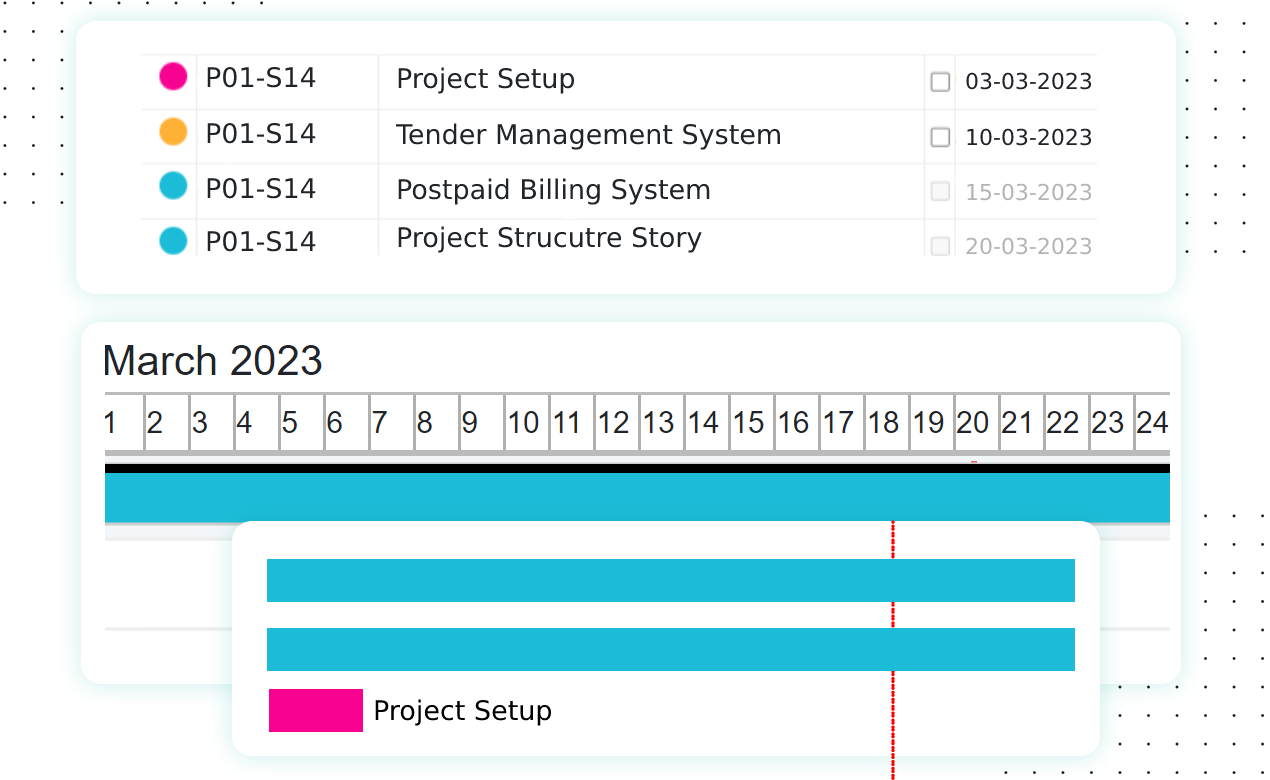Click the greyed date 20-03-2023

(1026, 245)
